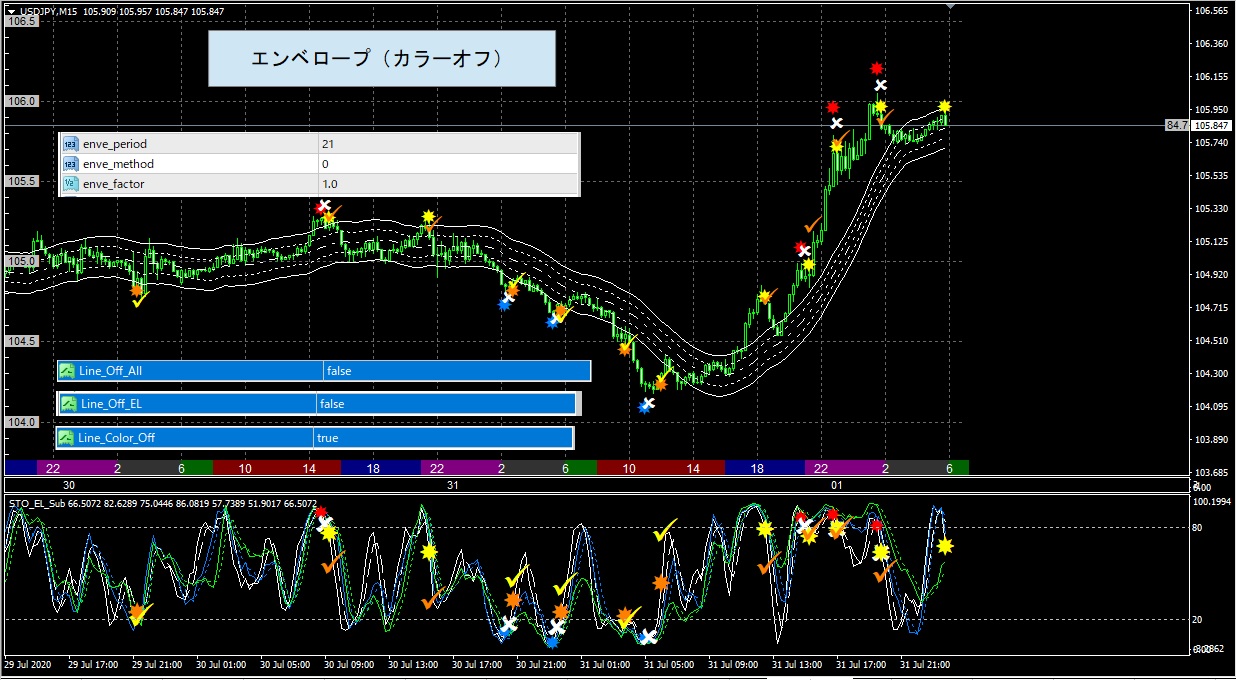Screen dimensions: 1236x680
Task: Click the green icon beside Line_Off_EL
Action: 69,404
